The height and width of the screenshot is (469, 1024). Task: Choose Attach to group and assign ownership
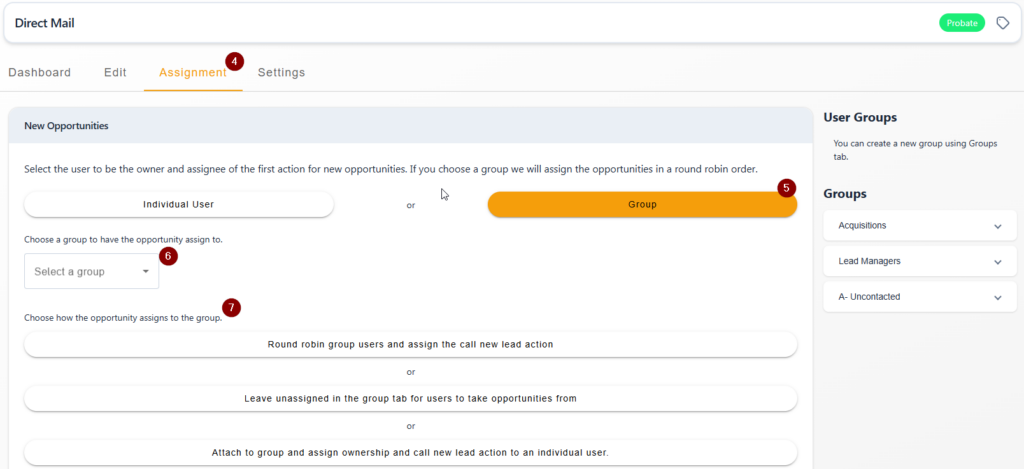coord(410,452)
